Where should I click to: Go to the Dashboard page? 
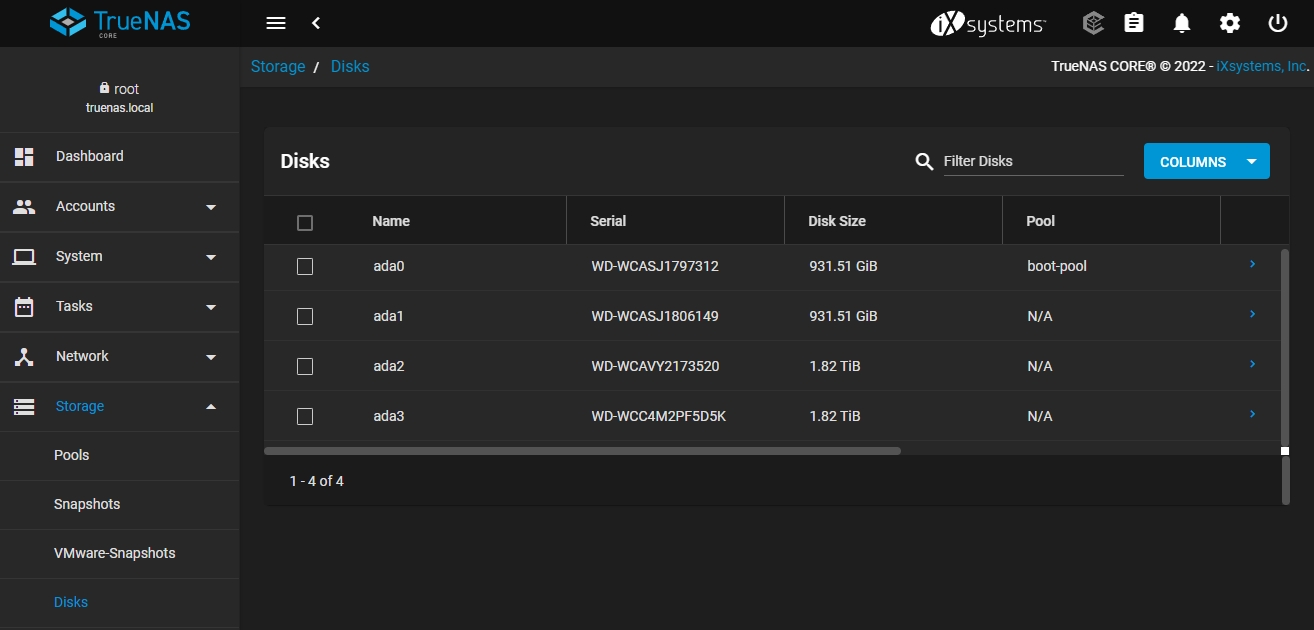click(x=90, y=157)
